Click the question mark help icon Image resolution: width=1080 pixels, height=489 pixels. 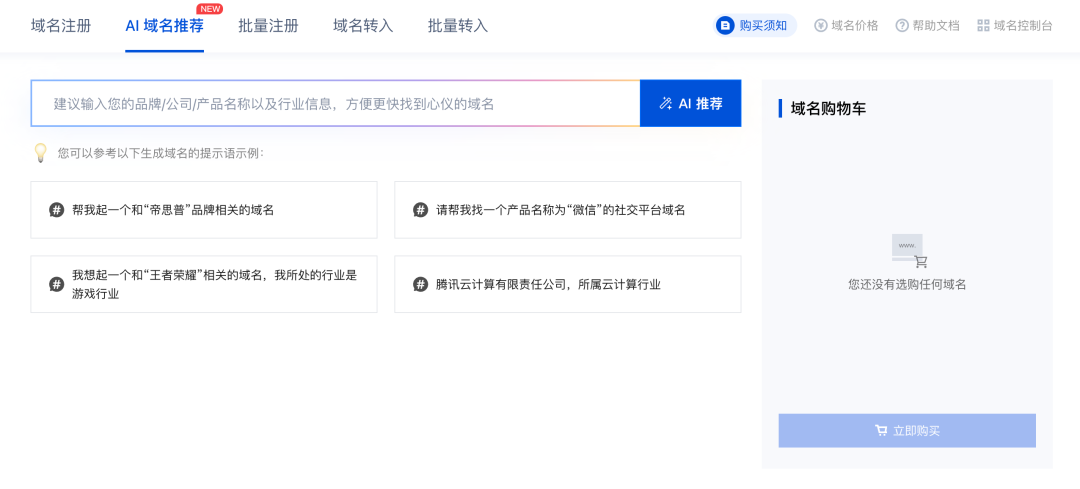(902, 25)
